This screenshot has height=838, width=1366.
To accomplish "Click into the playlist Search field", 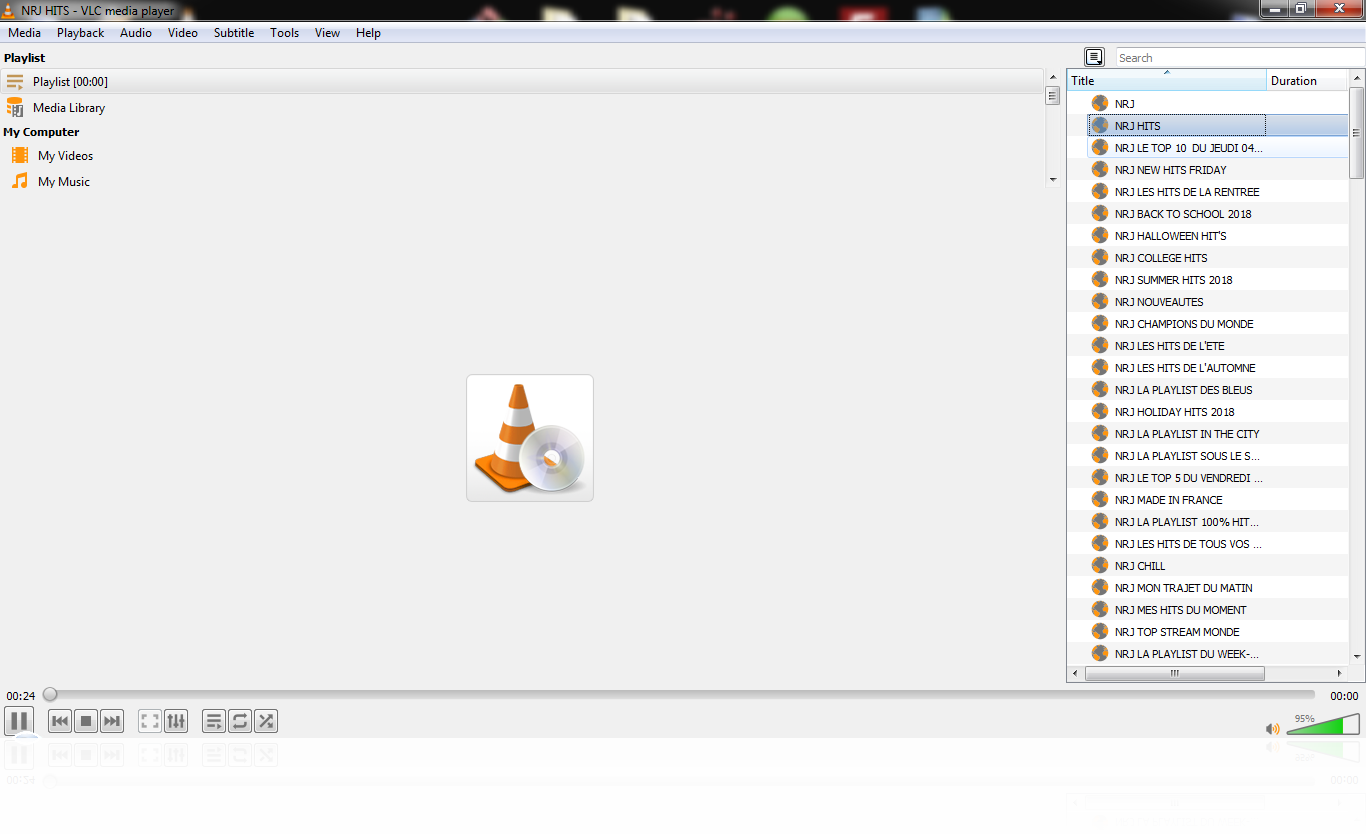I will (1238, 58).
